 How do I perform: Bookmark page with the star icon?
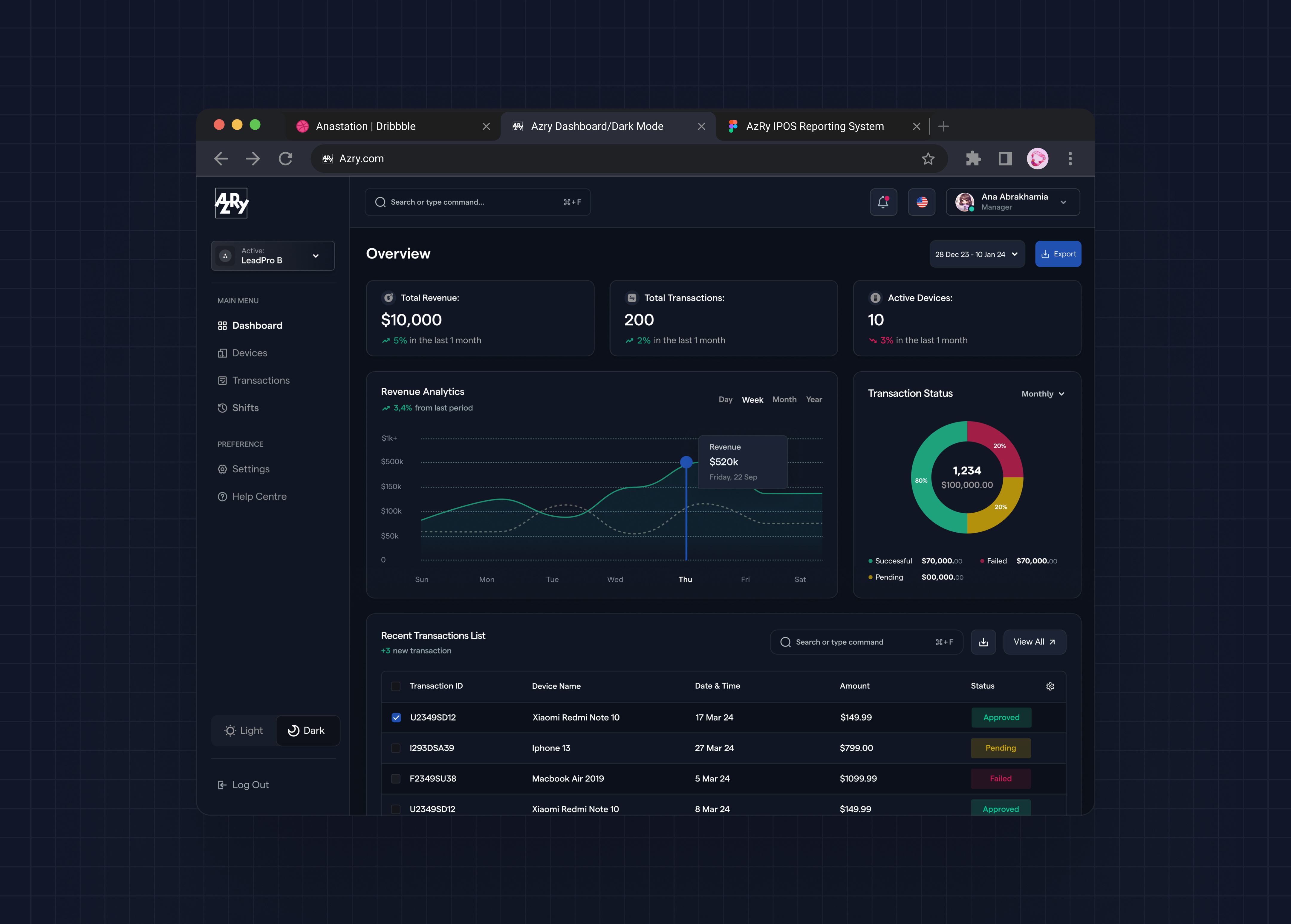click(928, 159)
